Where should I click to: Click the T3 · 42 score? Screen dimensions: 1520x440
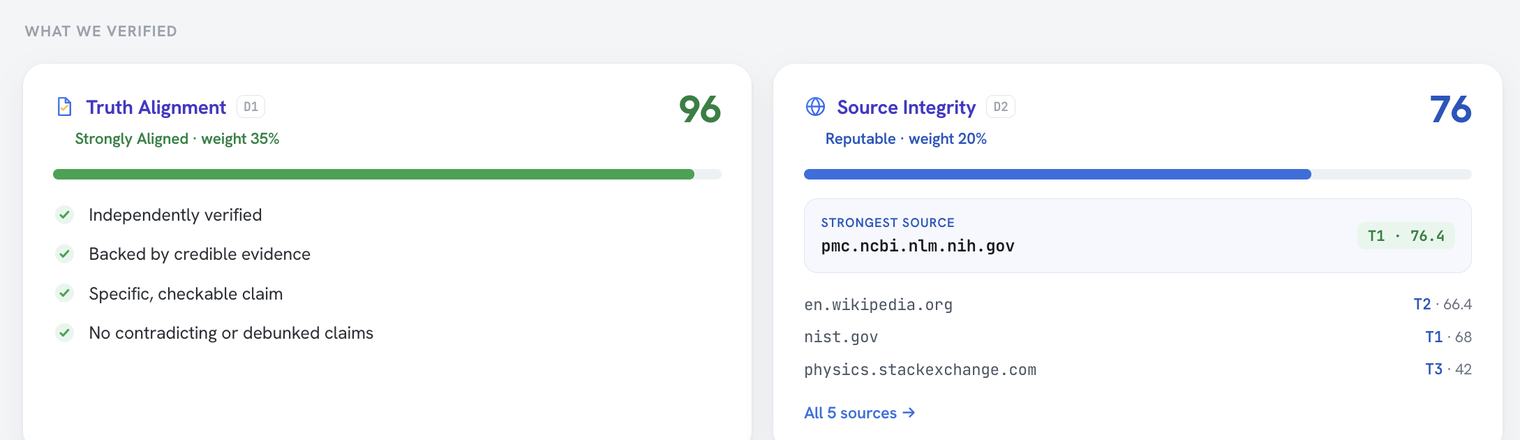click(1448, 370)
